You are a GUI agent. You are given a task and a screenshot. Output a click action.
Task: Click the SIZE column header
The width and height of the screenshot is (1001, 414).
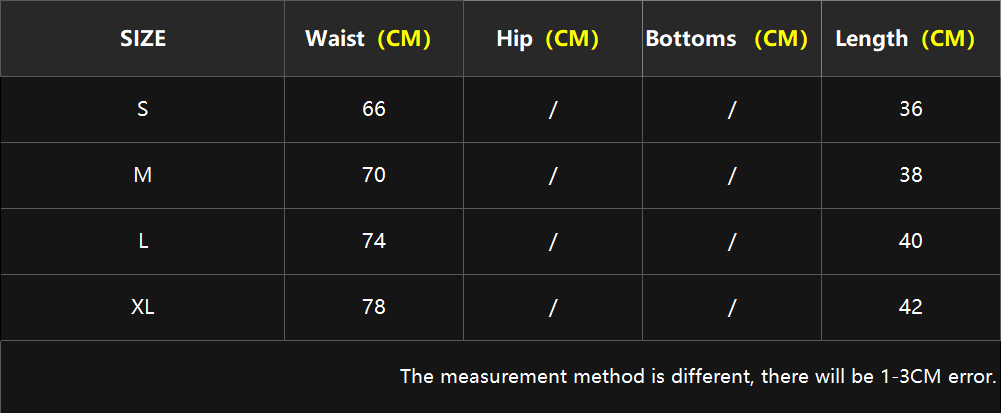(x=142, y=39)
